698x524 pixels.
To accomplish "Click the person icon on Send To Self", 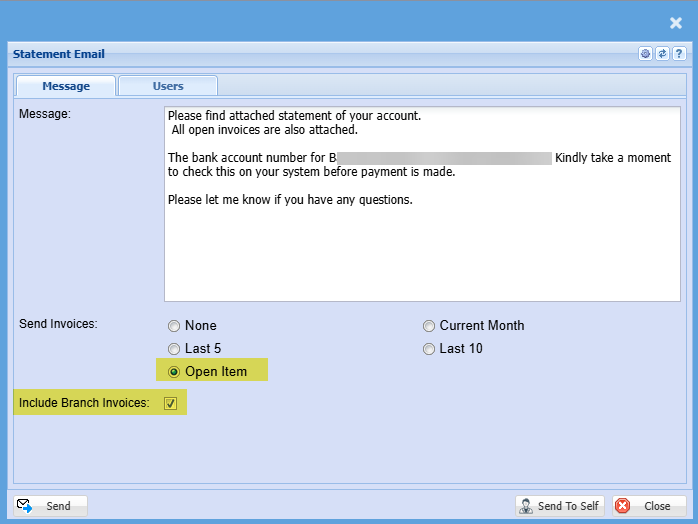I will click(x=526, y=505).
